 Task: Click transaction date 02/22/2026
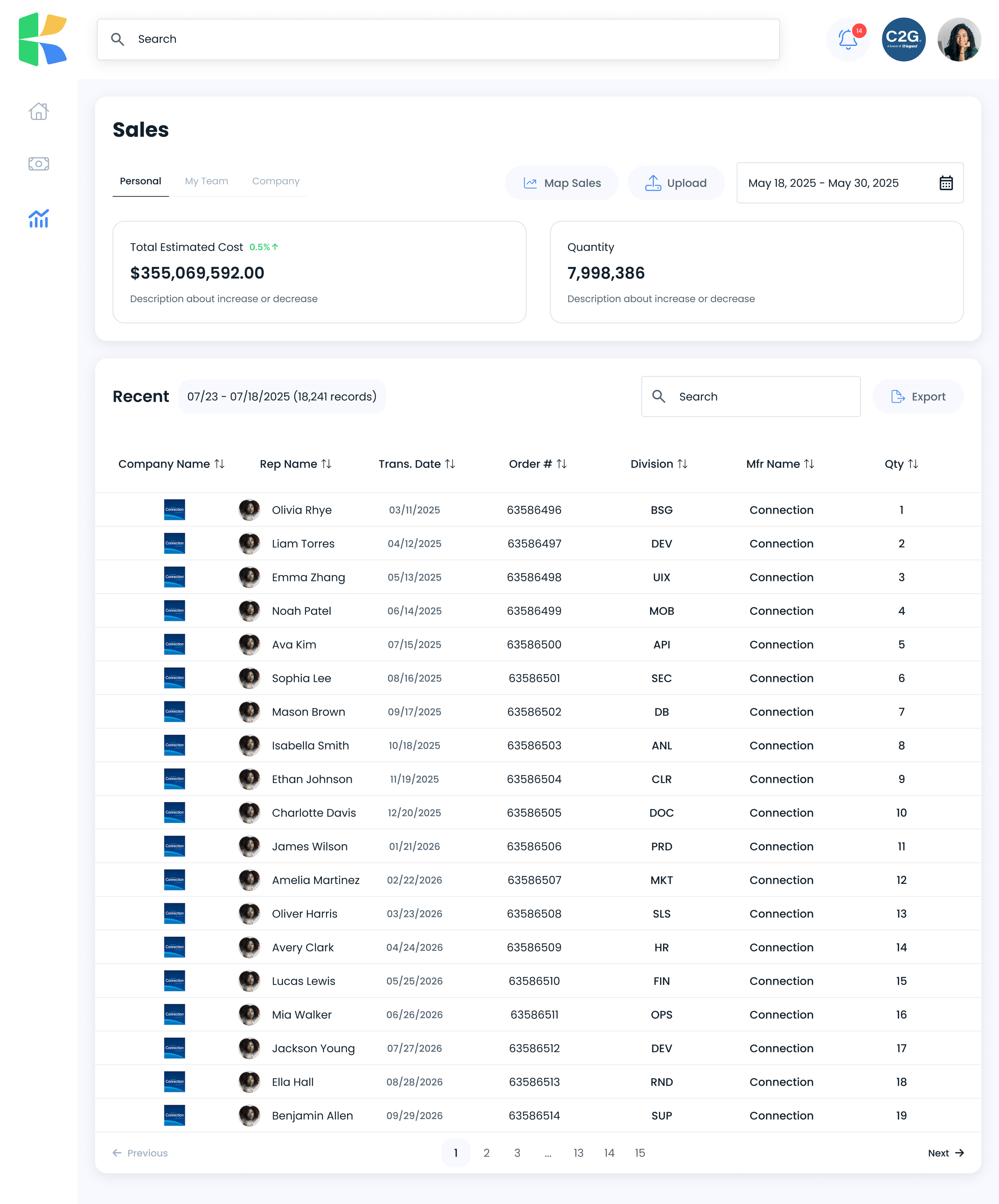tap(414, 880)
